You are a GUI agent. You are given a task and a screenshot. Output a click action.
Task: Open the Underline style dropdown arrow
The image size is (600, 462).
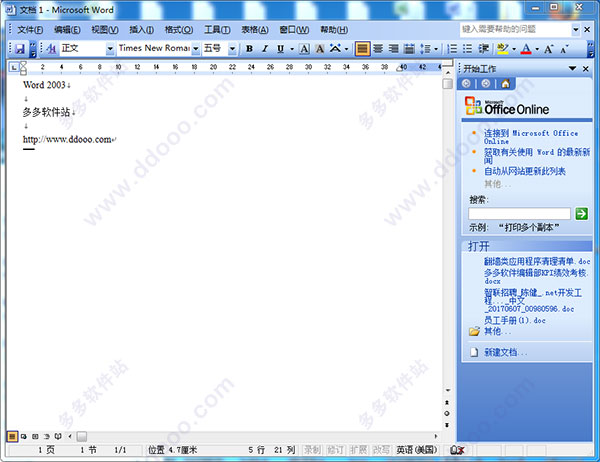292,49
